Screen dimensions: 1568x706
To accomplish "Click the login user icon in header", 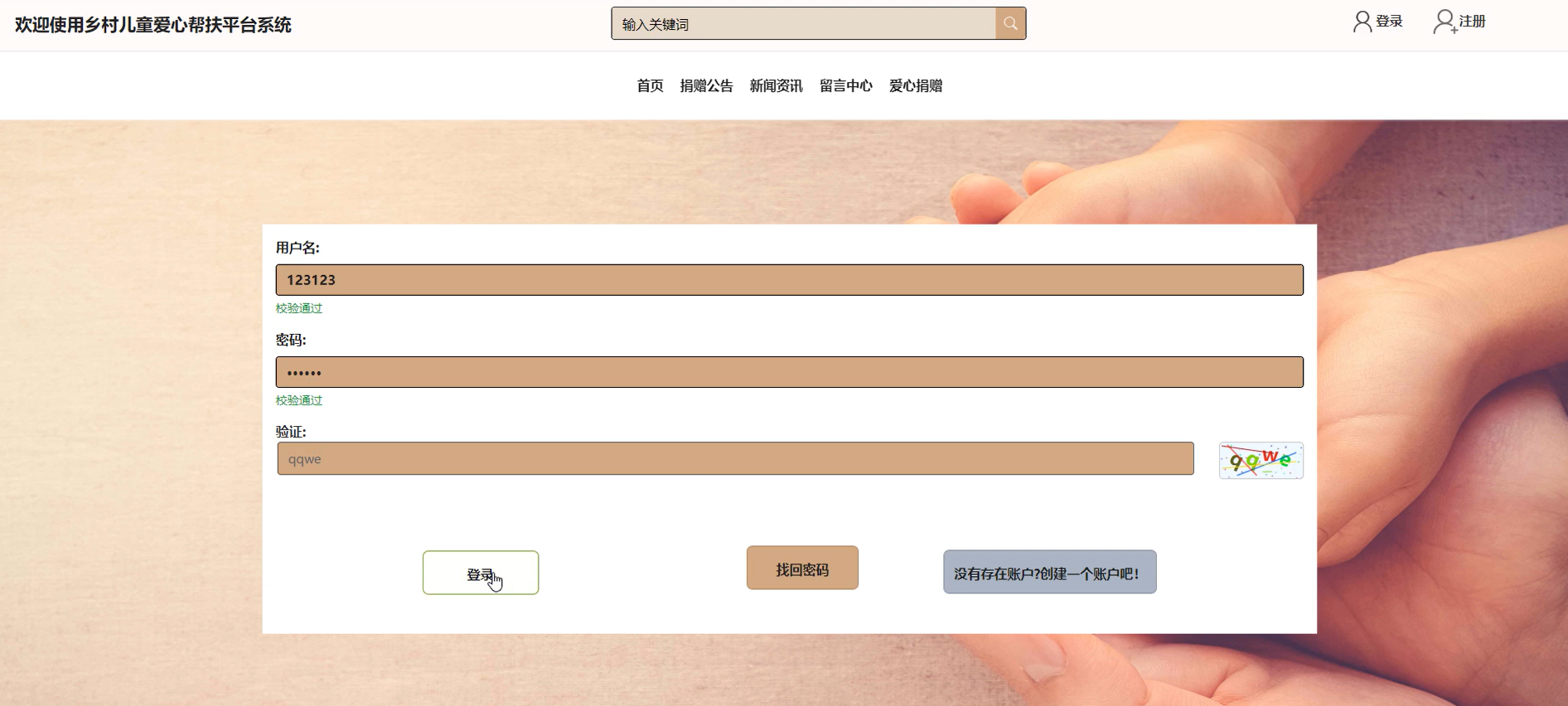I will pyautogui.click(x=1362, y=22).
